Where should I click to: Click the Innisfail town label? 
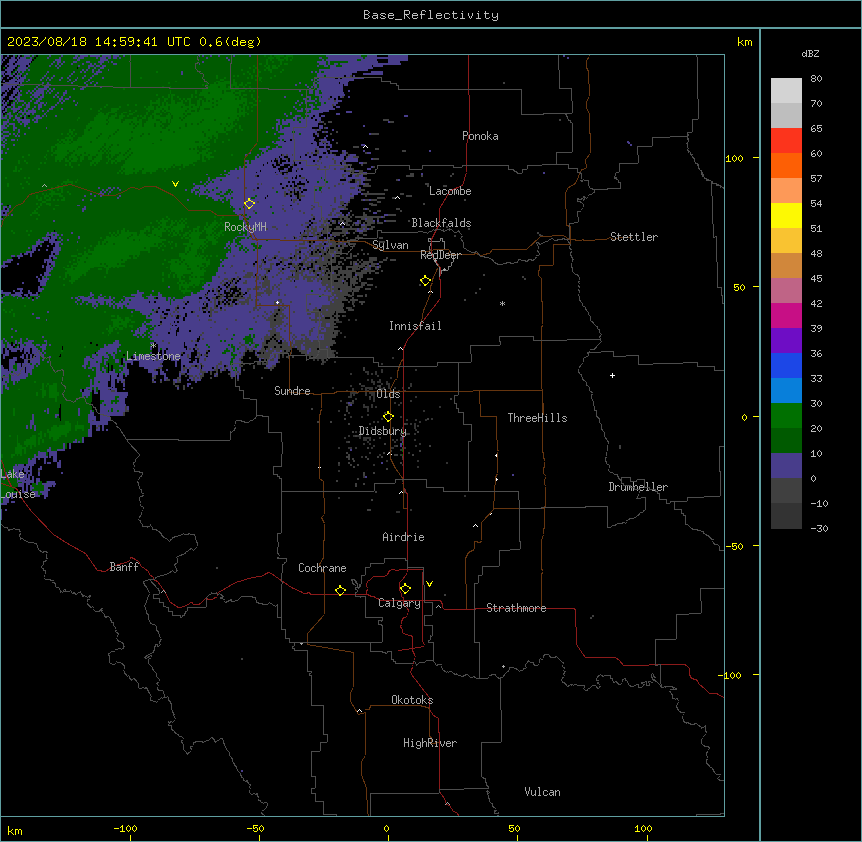click(x=415, y=326)
